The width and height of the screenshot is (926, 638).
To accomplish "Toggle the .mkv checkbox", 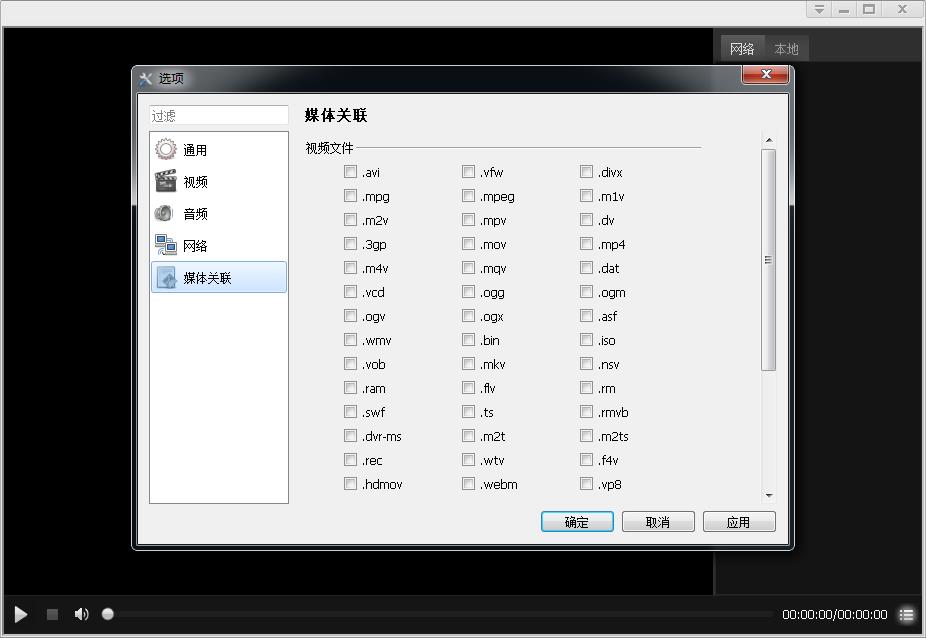I will (x=468, y=364).
